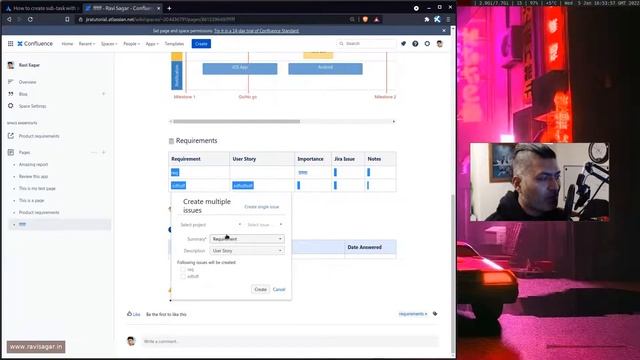Tick the 'req' issue checkbox
This screenshot has width=640, height=360.
pyautogui.click(x=183, y=269)
